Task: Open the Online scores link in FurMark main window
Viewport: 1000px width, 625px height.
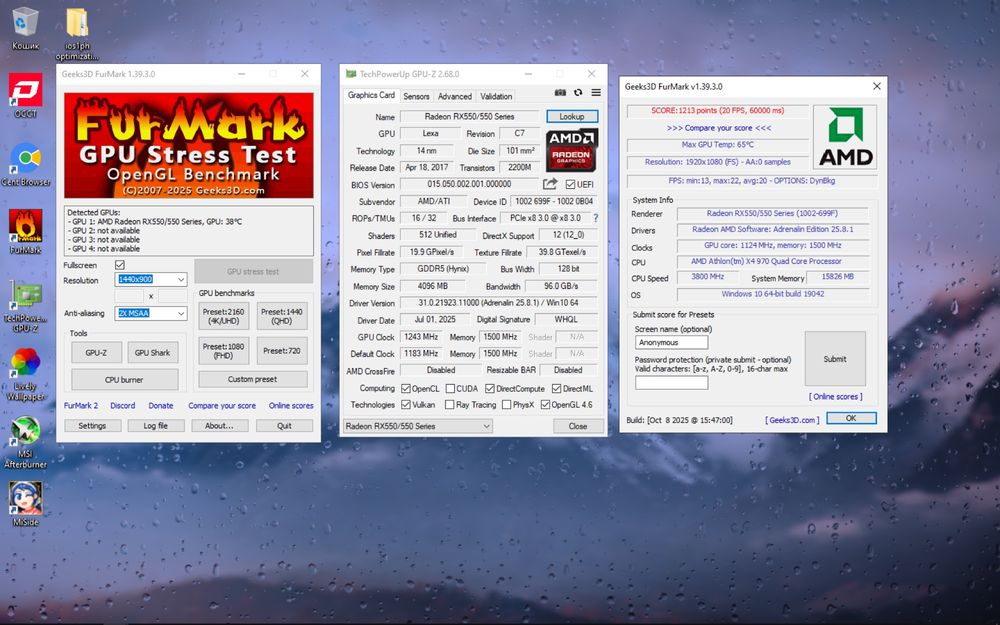Action: 291,406
